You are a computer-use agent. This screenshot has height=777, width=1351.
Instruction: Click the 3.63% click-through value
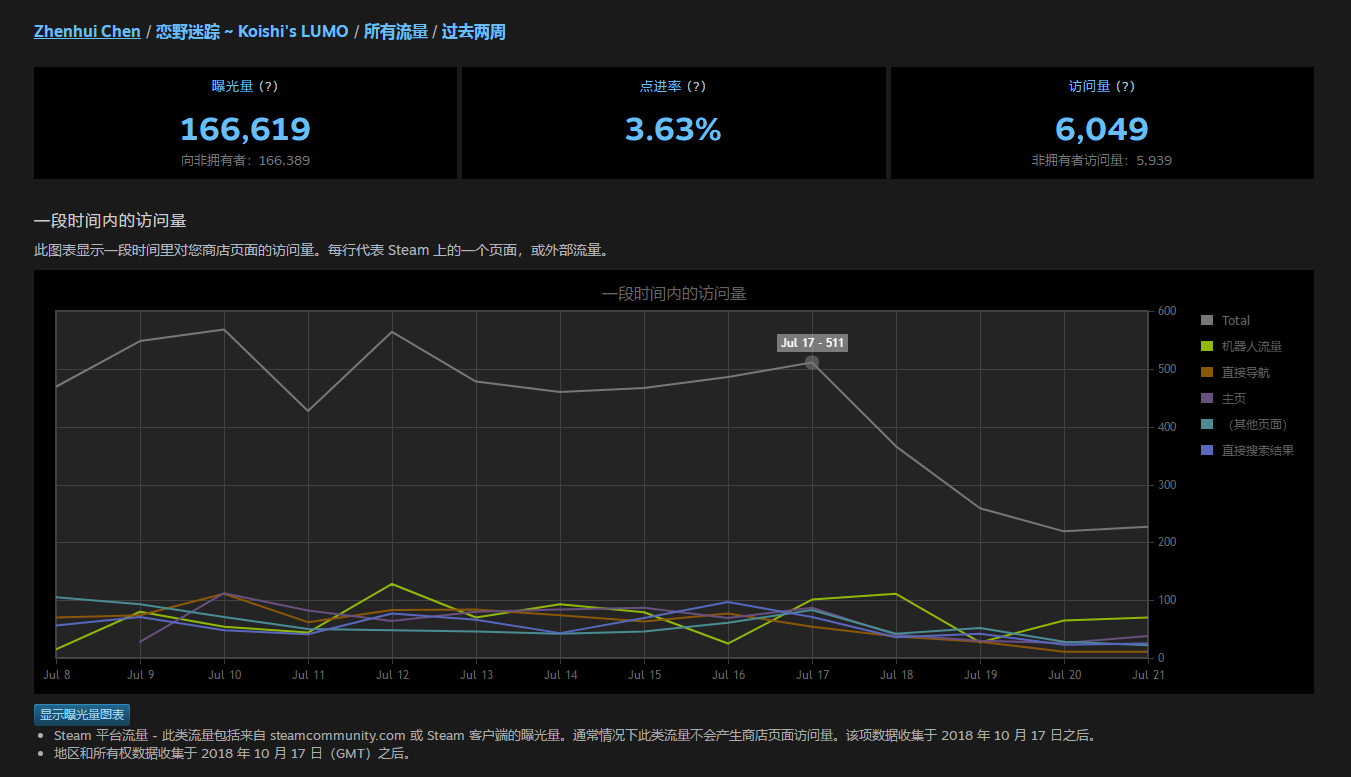[x=673, y=129]
